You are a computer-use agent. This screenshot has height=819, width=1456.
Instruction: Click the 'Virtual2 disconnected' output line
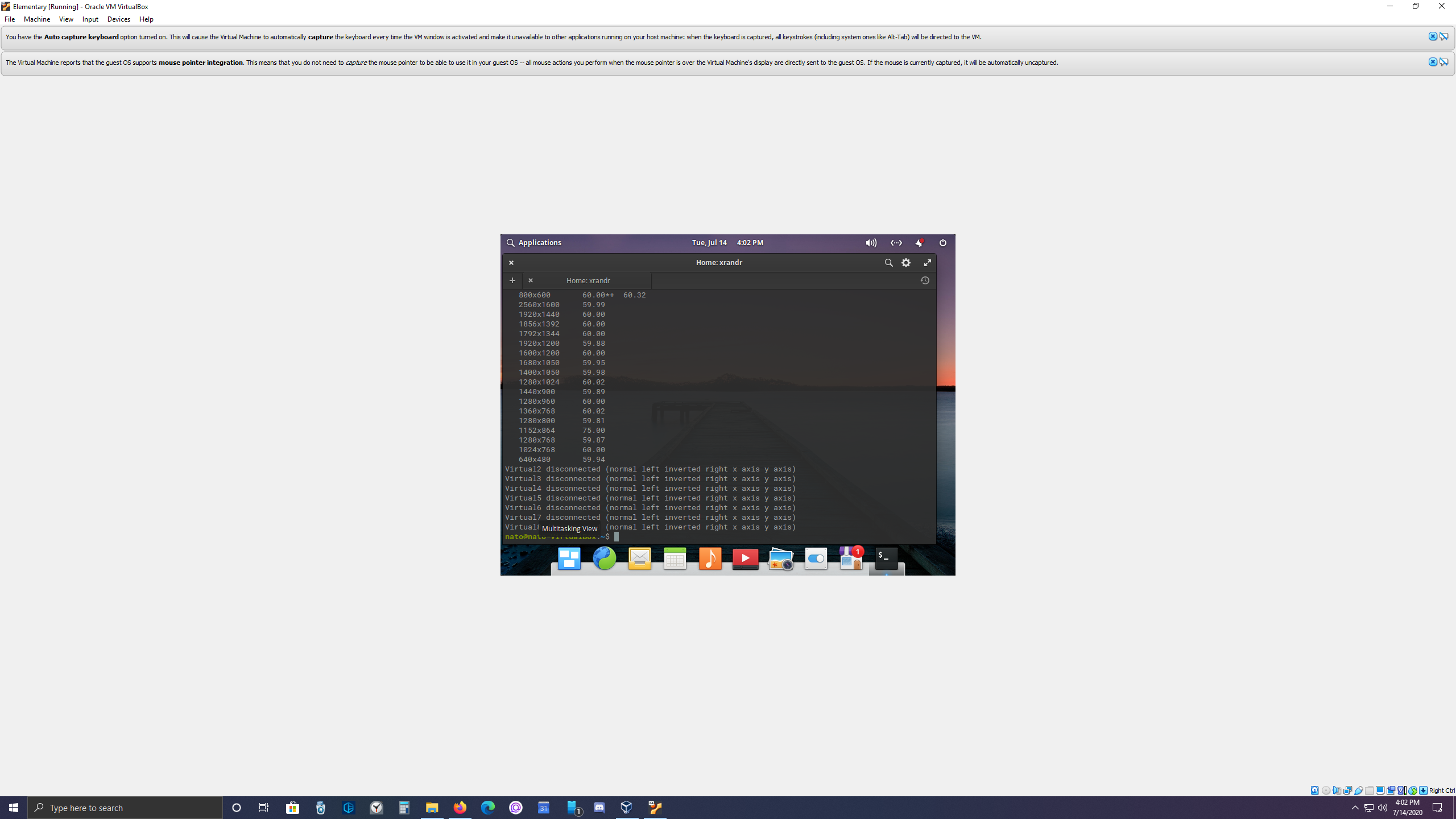[x=650, y=469]
